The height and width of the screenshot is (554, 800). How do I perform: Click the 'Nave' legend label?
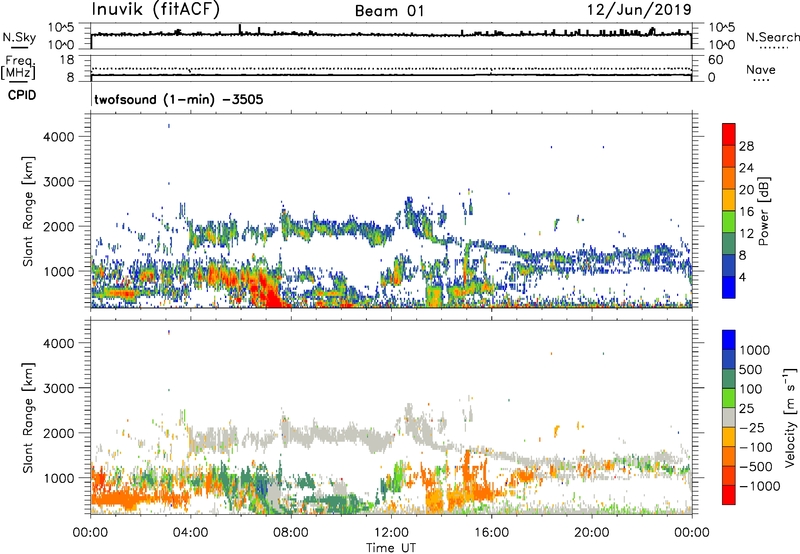(x=761, y=70)
